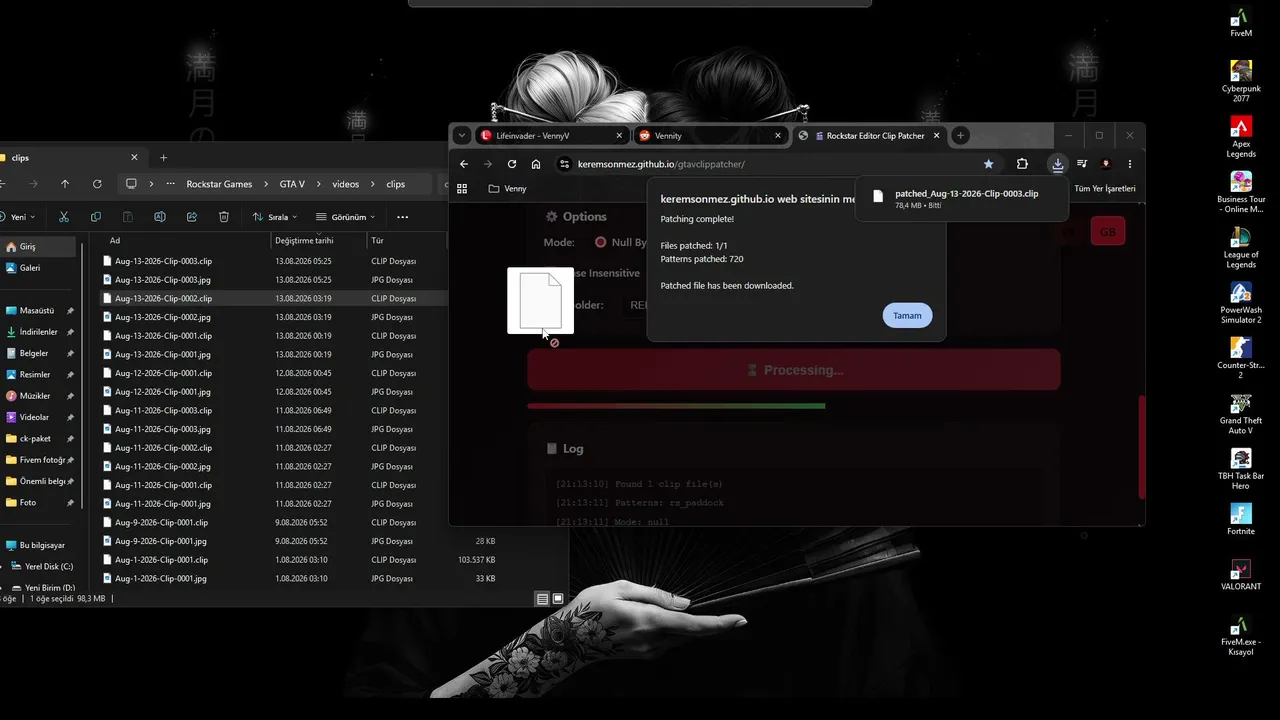The width and height of the screenshot is (1280, 720).
Task: Select the Null Bytes mode radio button
Action: 601,242
